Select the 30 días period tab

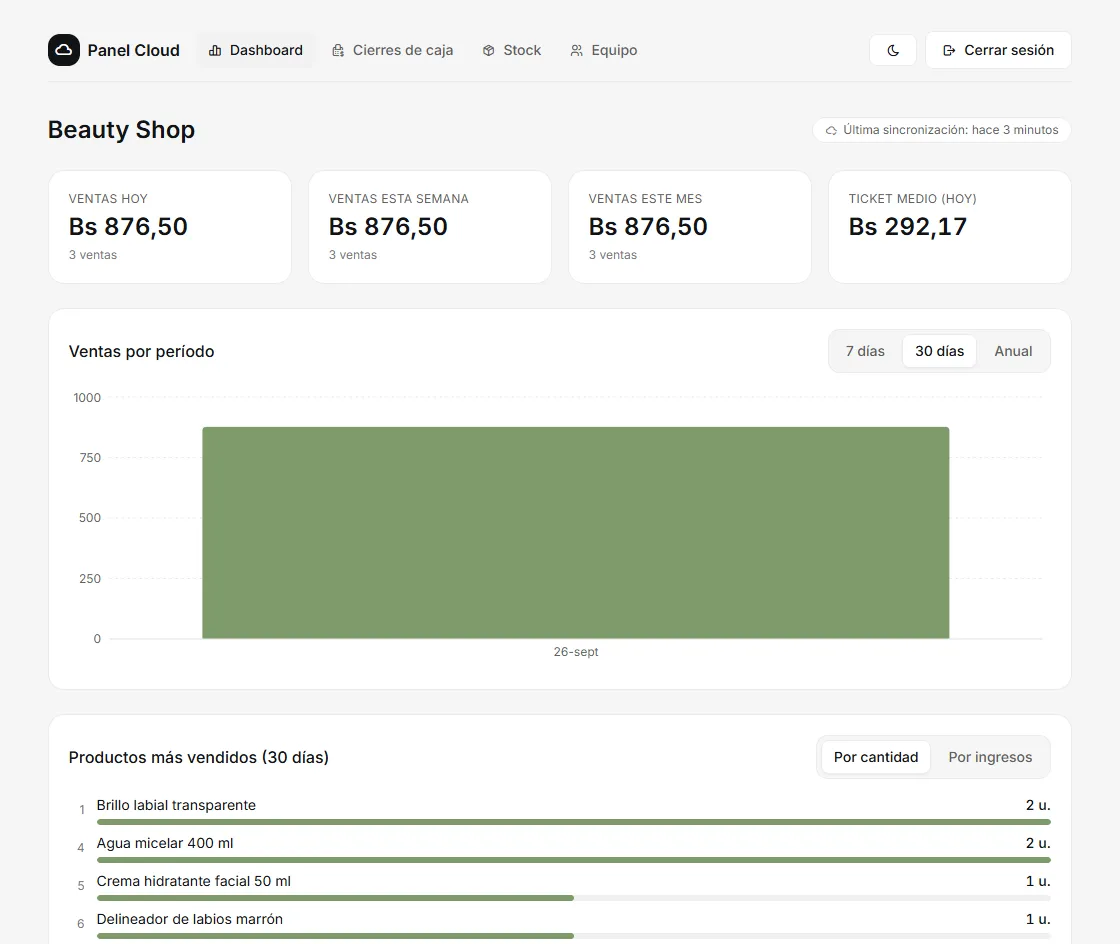coord(939,351)
